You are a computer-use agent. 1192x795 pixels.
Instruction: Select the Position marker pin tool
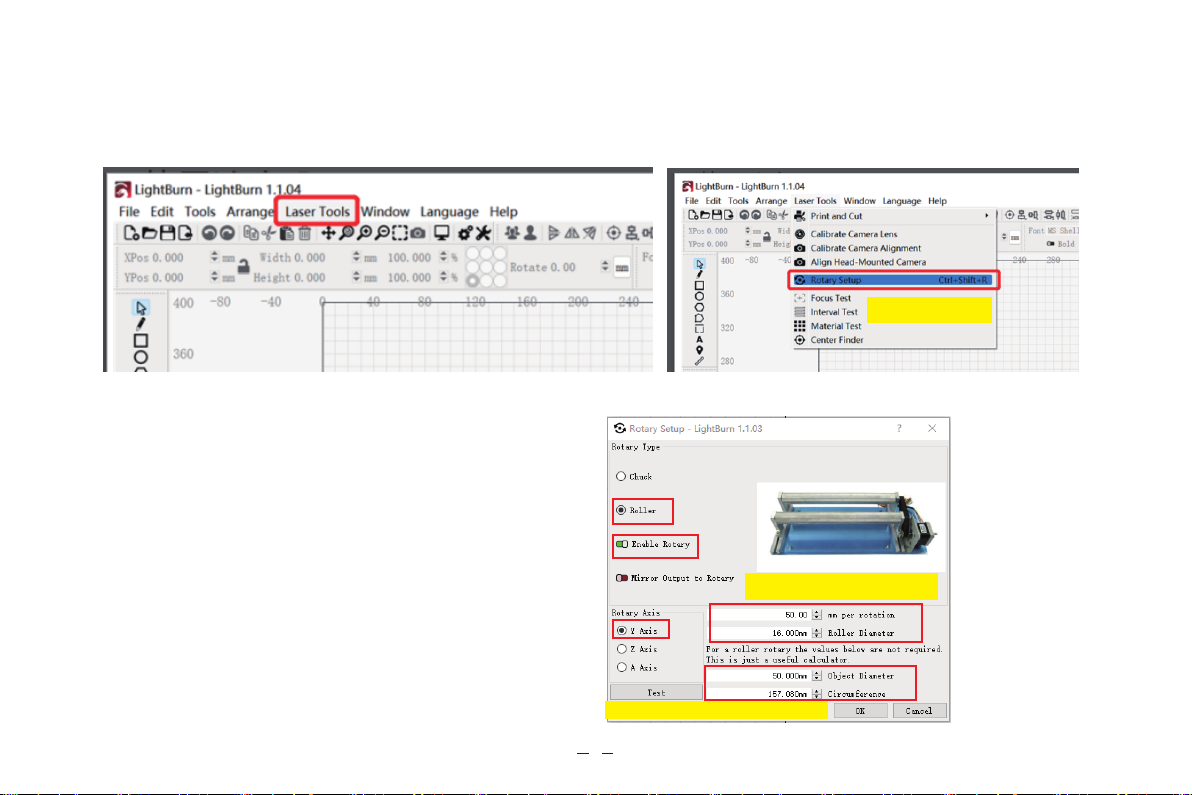click(699, 350)
